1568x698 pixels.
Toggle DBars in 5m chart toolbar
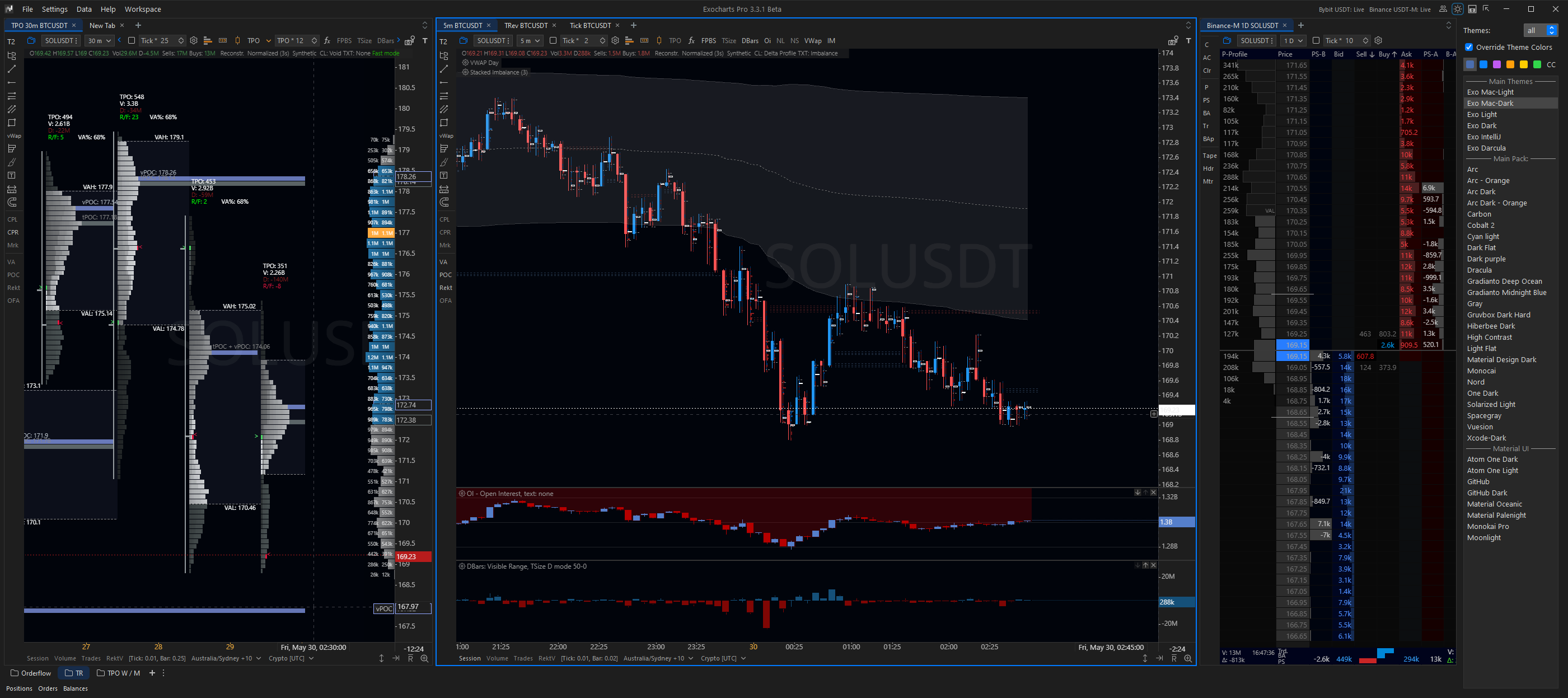[x=750, y=41]
